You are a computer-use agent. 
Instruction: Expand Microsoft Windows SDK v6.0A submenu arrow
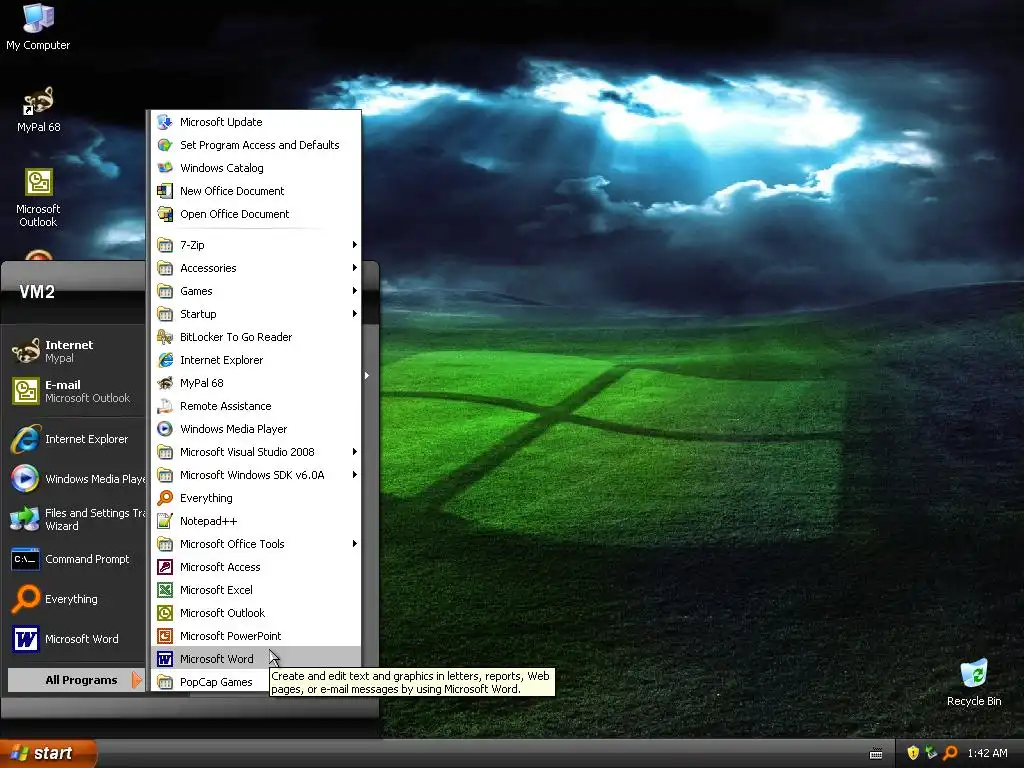(x=355, y=475)
